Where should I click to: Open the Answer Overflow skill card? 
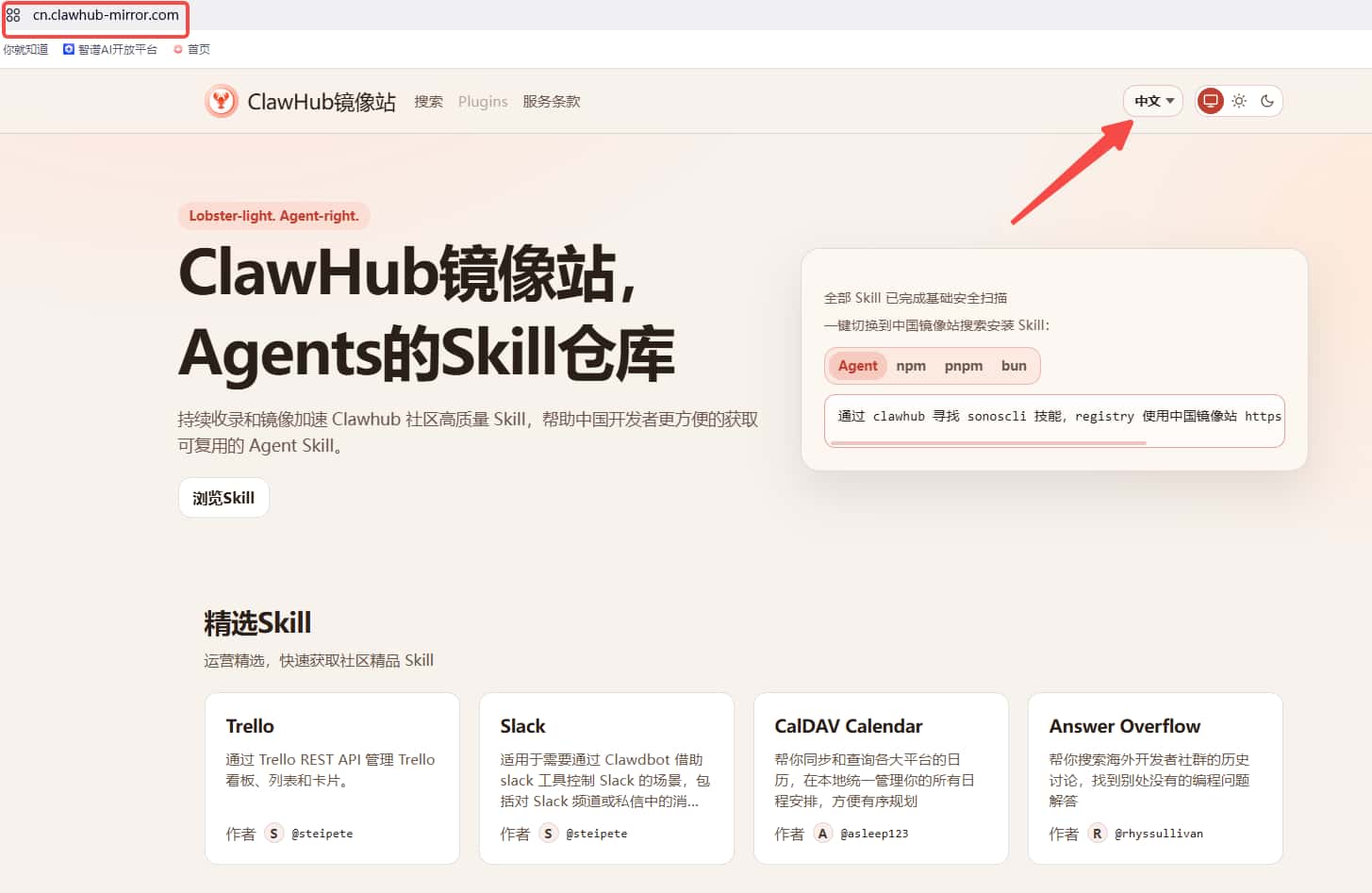point(1155,778)
